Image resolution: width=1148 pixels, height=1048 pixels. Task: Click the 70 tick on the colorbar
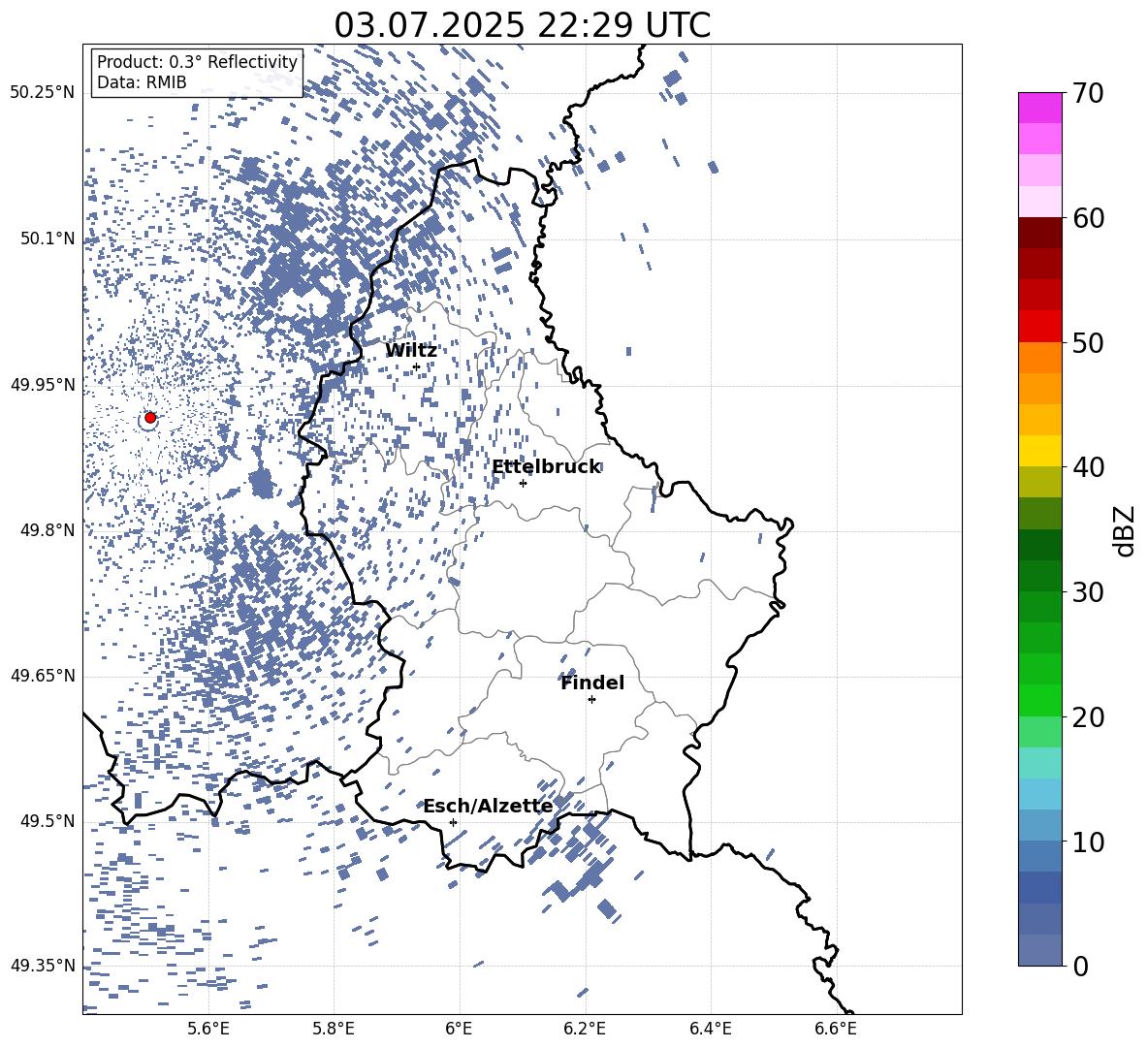click(1087, 93)
